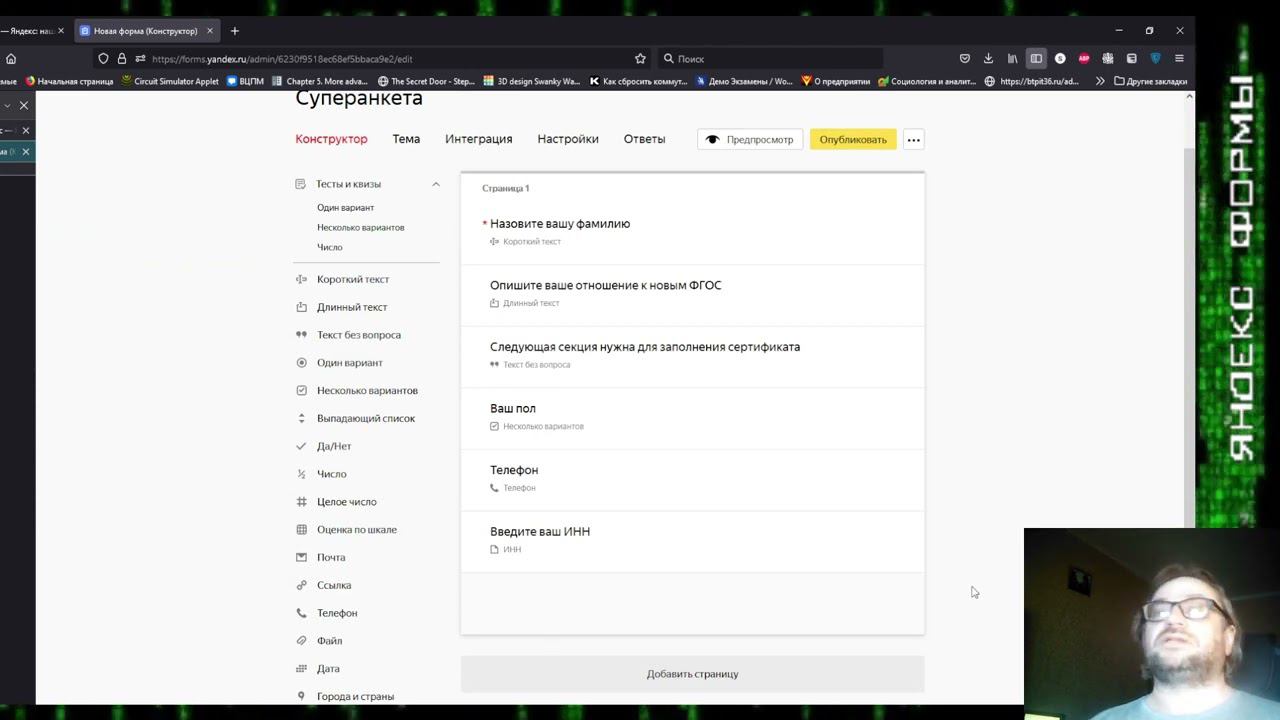Add the Один вариант radio question type
Viewport: 1280px width, 720px height.
(x=349, y=363)
